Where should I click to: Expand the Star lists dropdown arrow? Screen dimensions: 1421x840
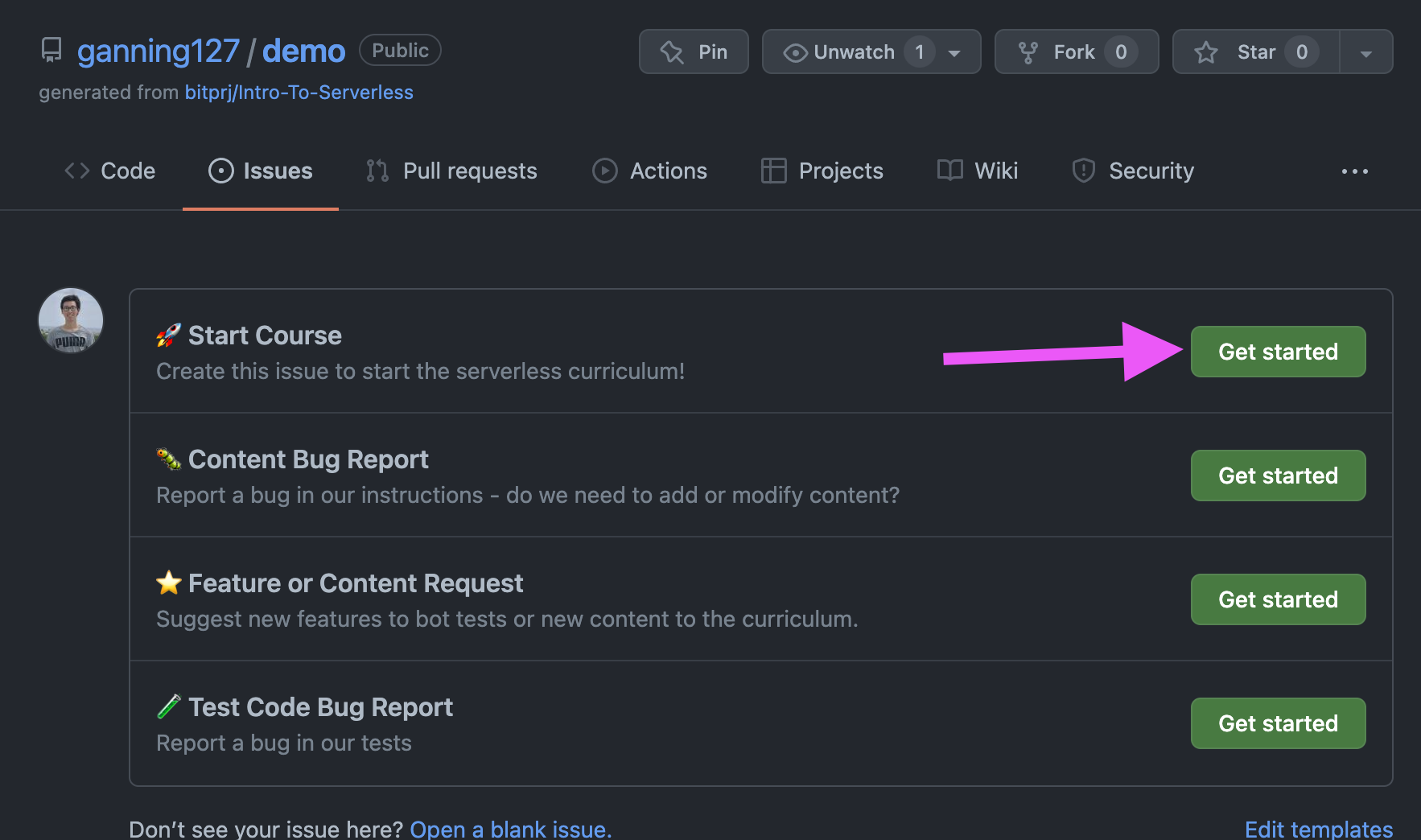point(1365,53)
